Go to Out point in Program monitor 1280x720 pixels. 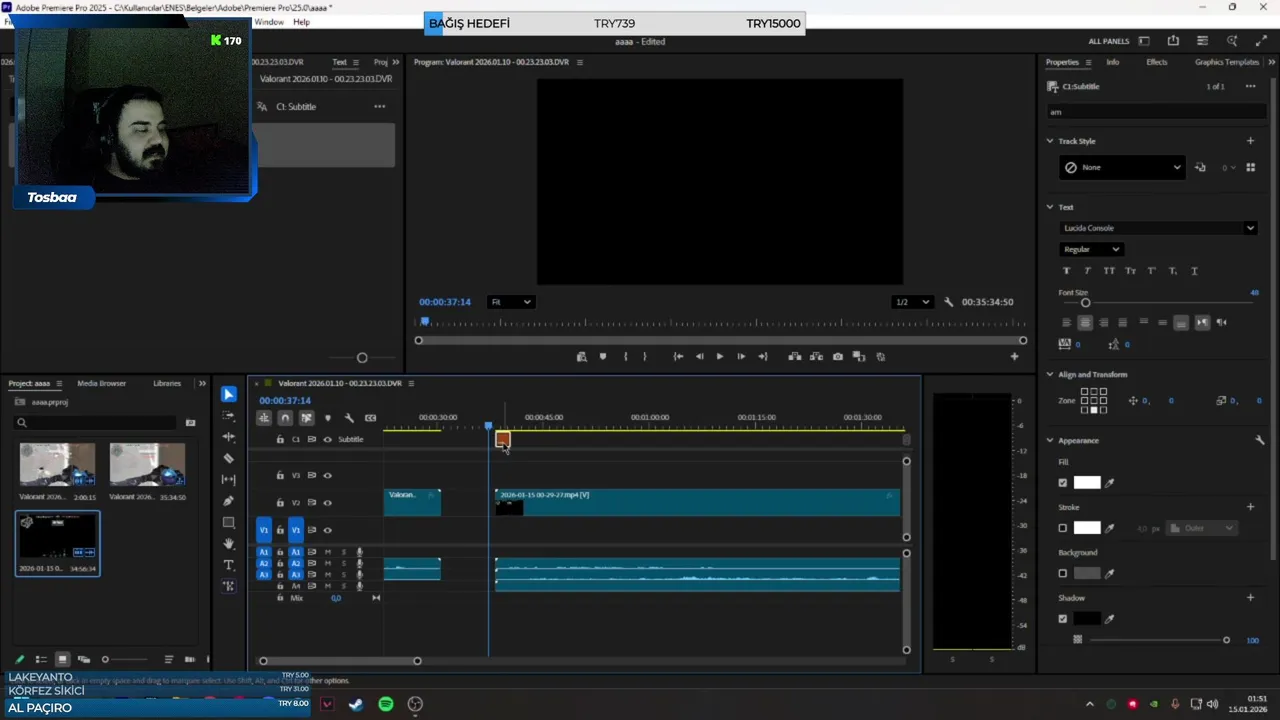pyautogui.click(x=763, y=356)
